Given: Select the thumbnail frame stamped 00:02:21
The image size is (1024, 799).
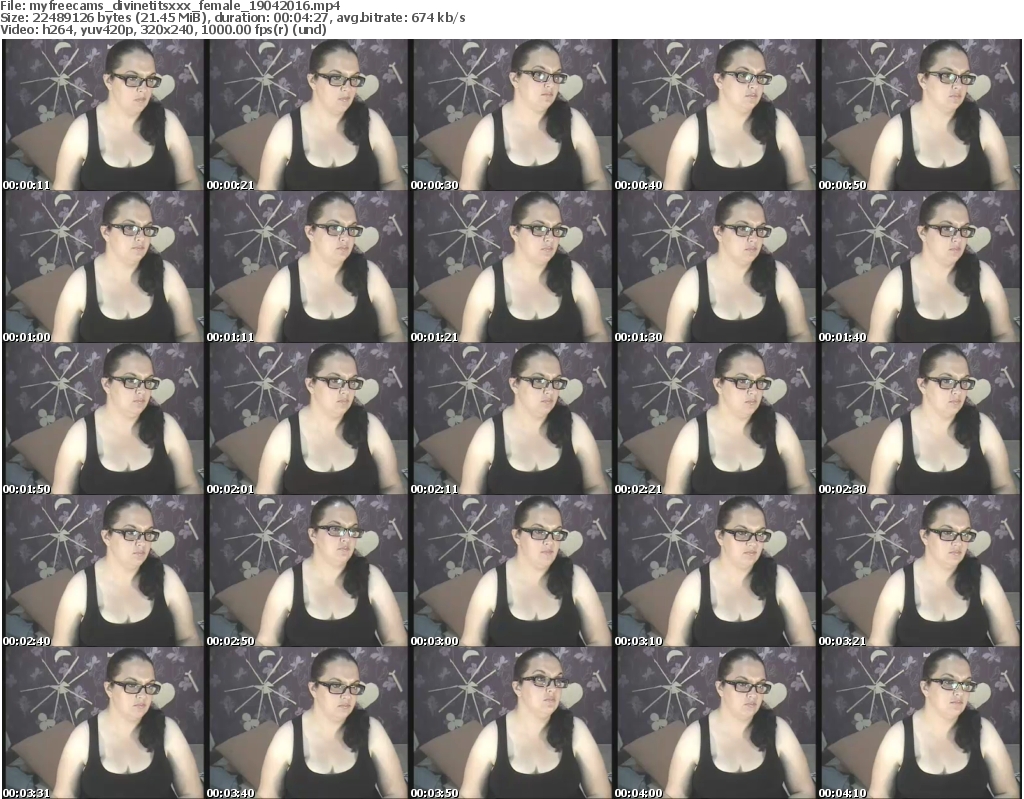Looking at the screenshot, I should pos(715,419).
